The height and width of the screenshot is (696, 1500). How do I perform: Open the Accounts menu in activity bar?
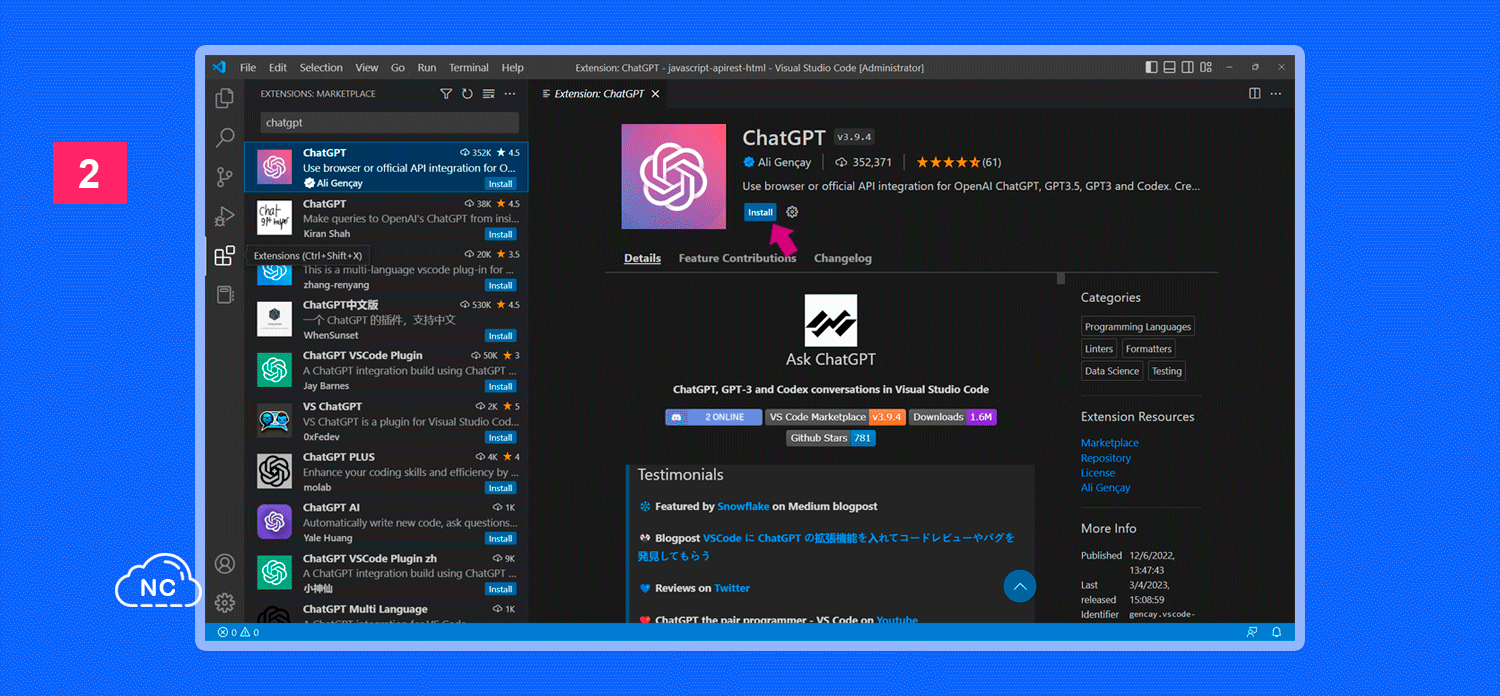click(x=225, y=564)
